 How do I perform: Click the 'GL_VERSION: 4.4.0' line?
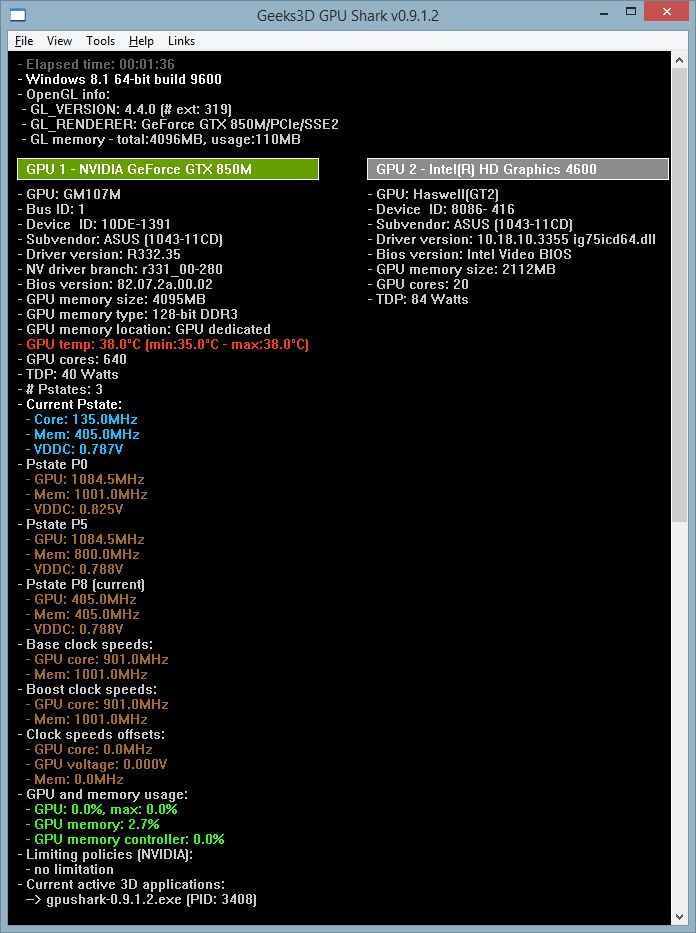coord(127,109)
